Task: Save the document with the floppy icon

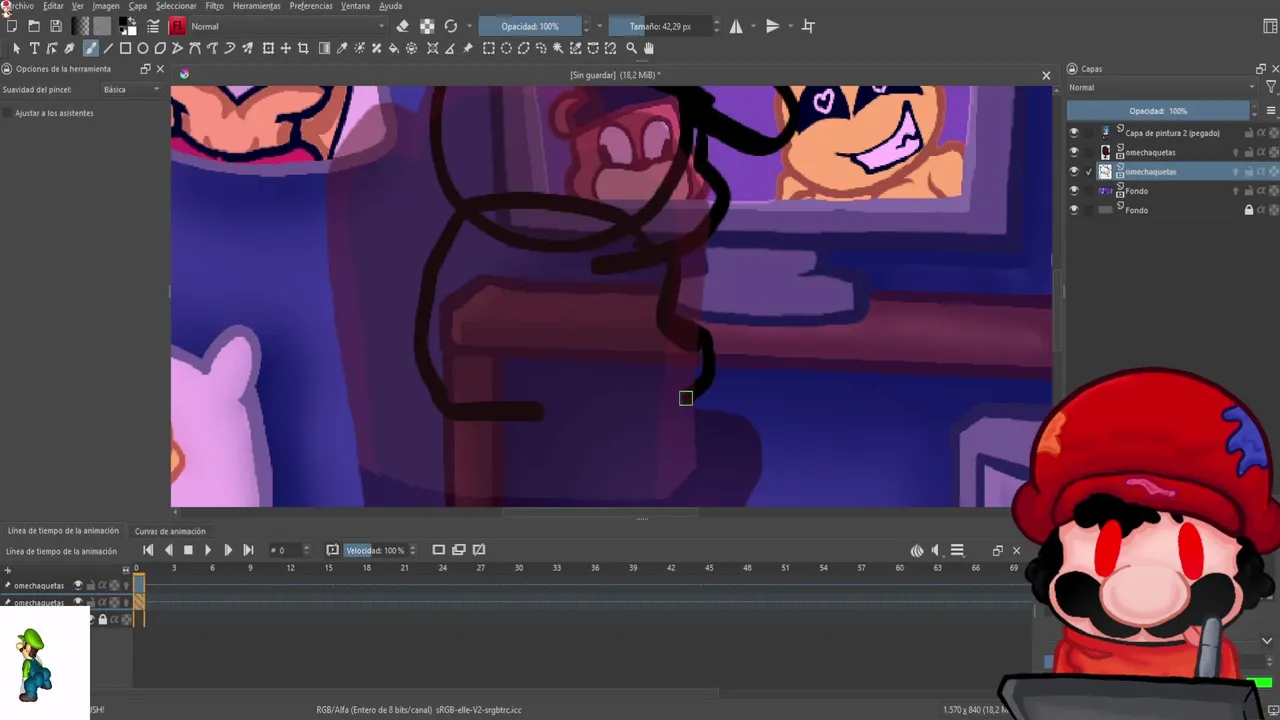Action: [56, 26]
